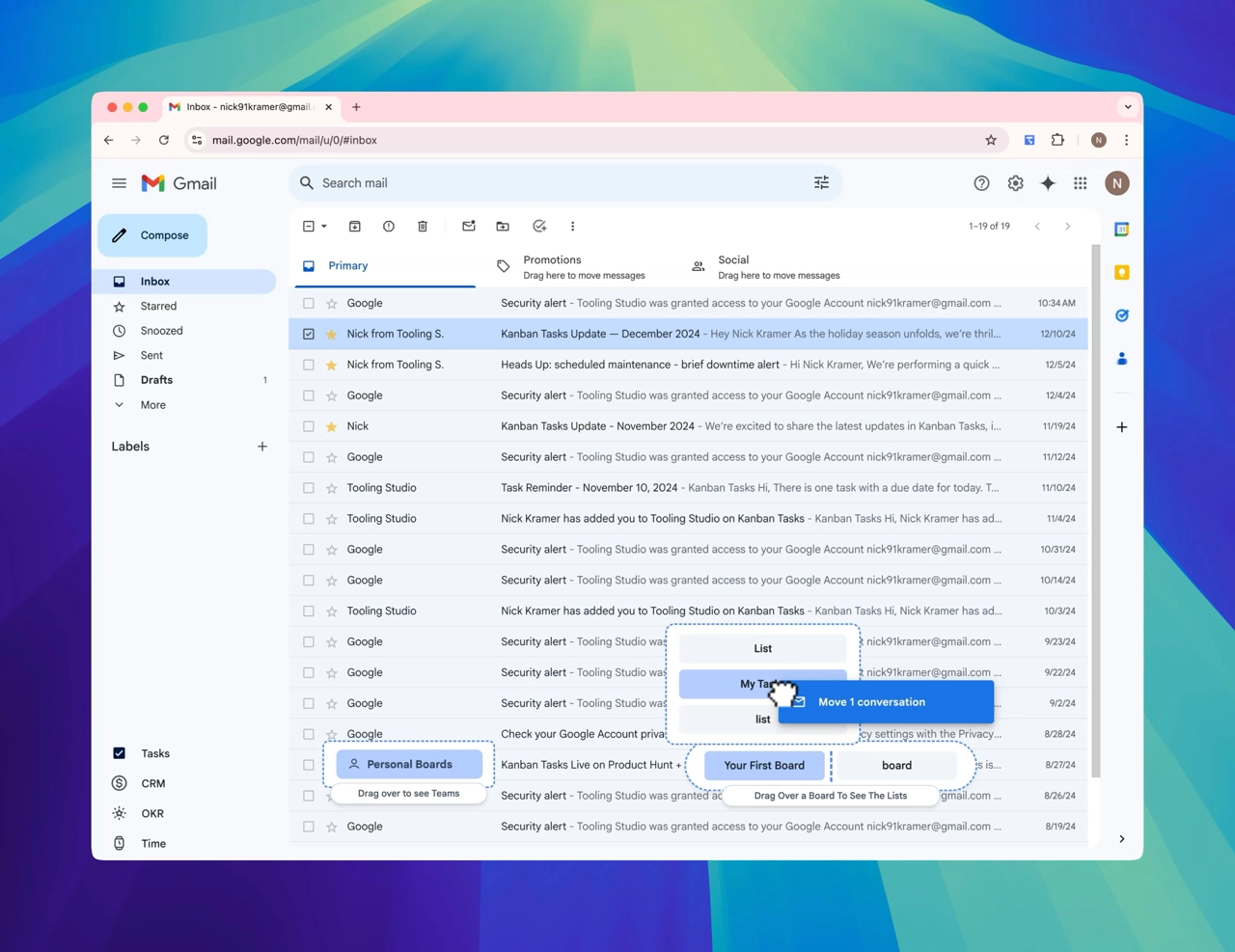Mark selected conversation as unread

click(469, 227)
